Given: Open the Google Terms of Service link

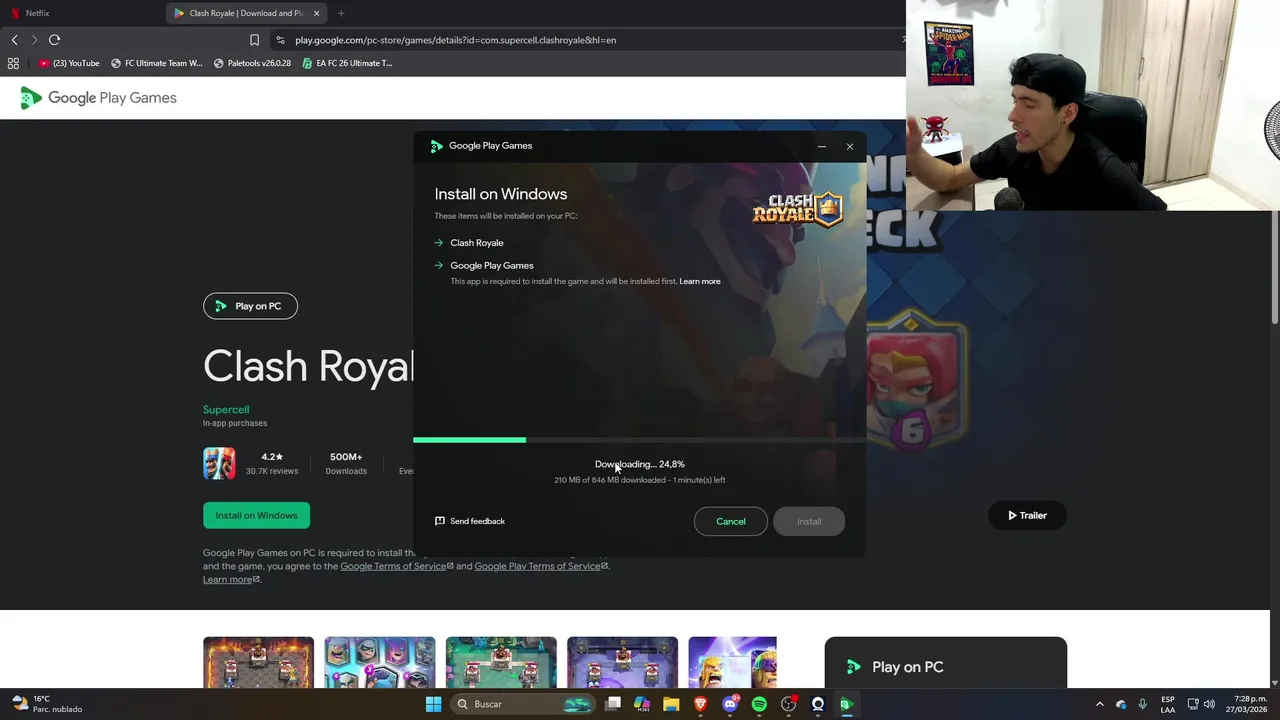Looking at the screenshot, I should pyautogui.click(x=396, y=566).
